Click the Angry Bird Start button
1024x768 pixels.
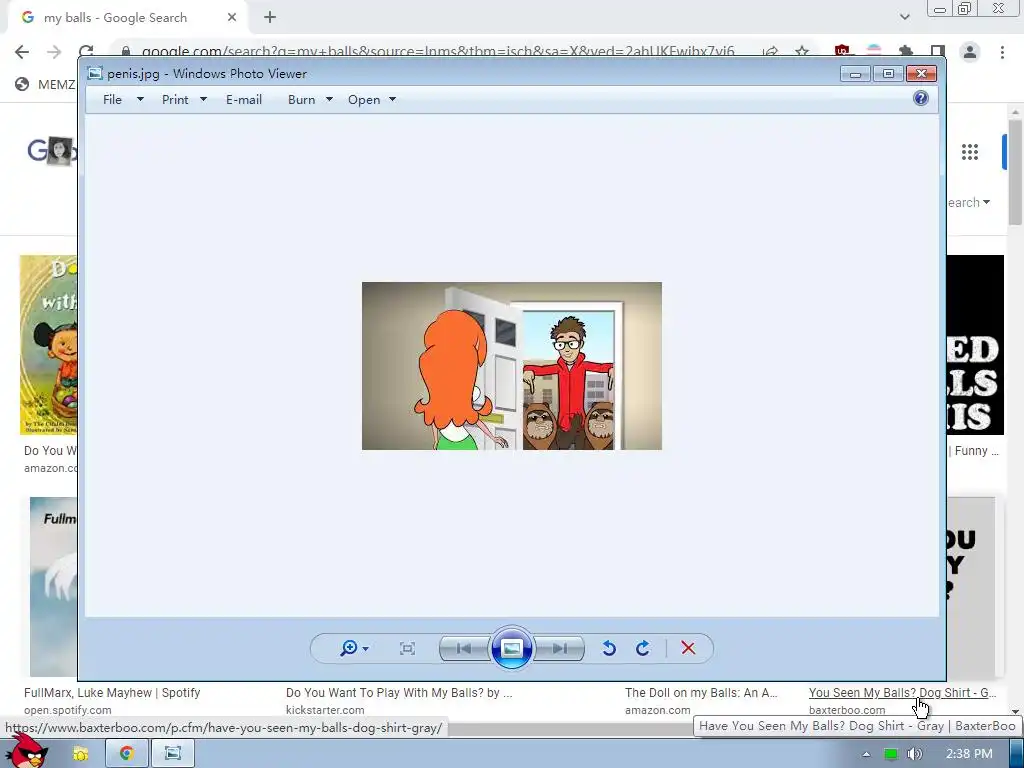click(25, 752)
